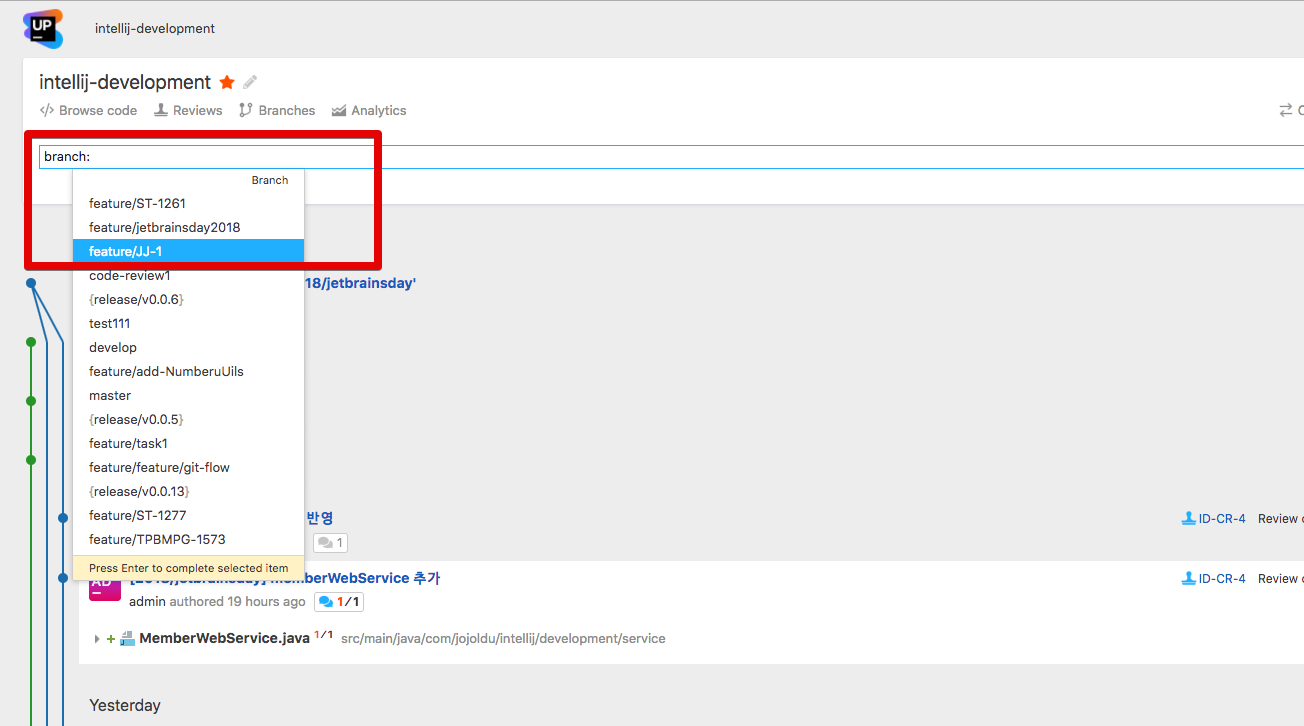The width and height of the screenshot is (1304, 726).
Task: Open the Analytics tab
Action: coord(369,111)
